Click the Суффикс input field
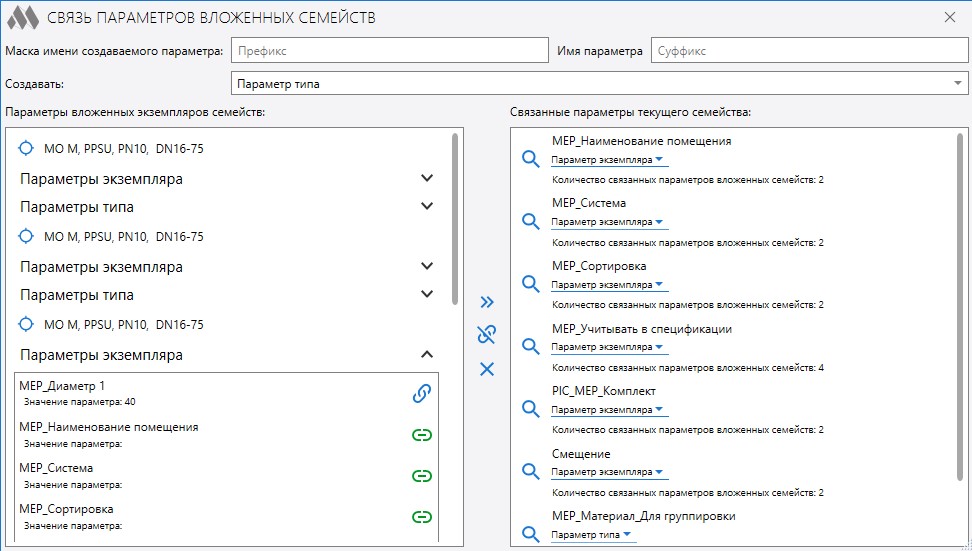The height and width of the screenshot is (551, 972). pyautogui.click(x=808, y=50)
